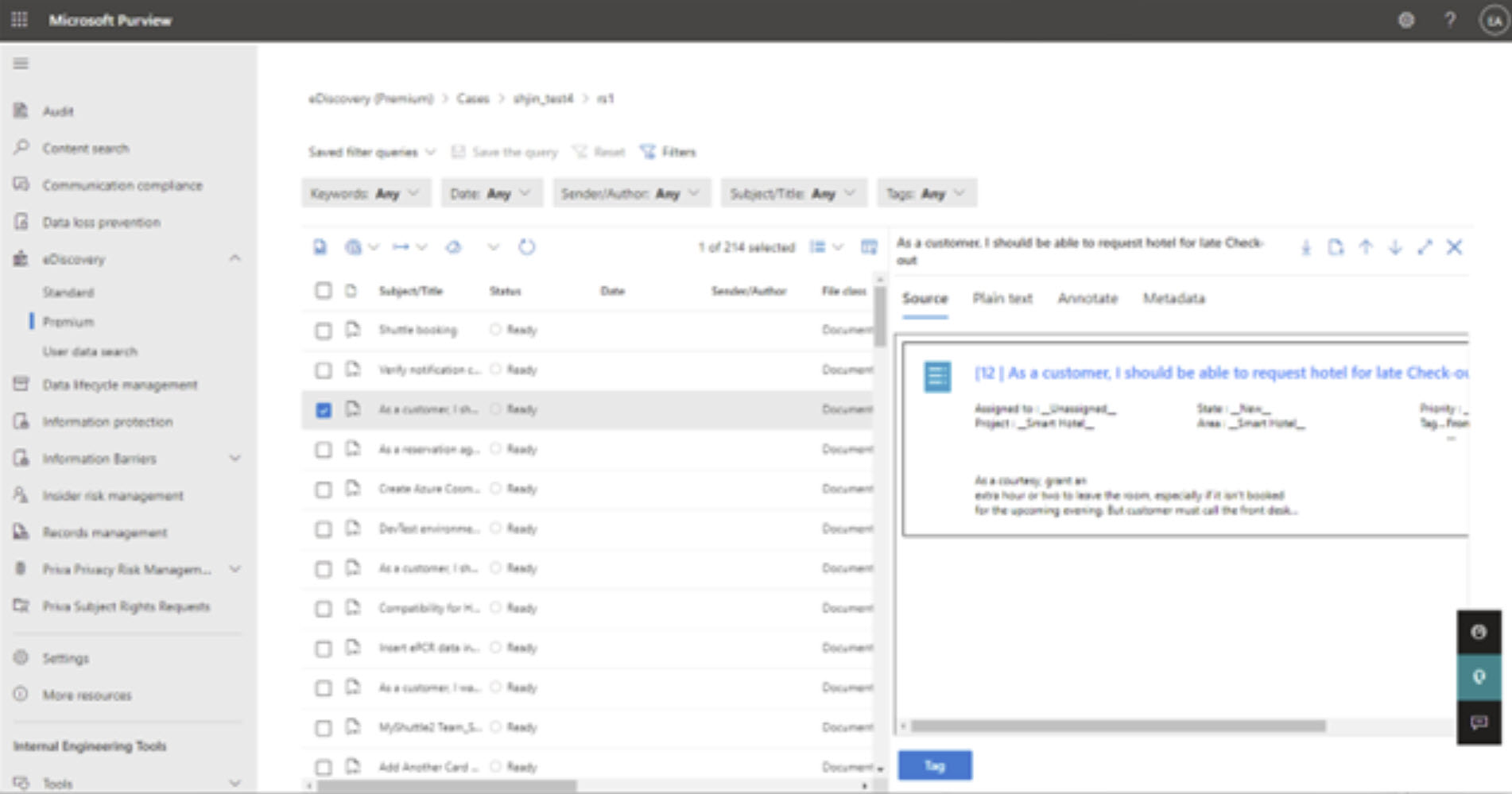Image resolution: width=1512 pixels, height=794 pixels.
Task: Open Data lifecycle management
Action: click(x=120, y=385)
